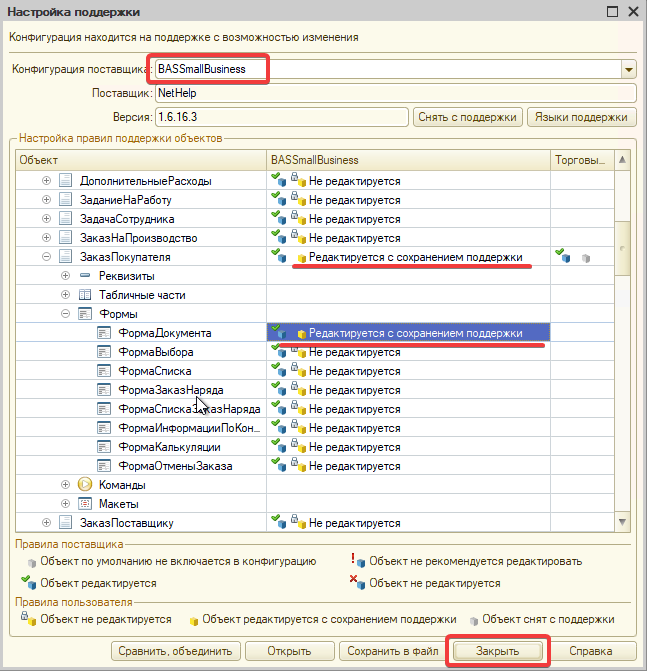Click the Команды folder icon

[85, 484]
